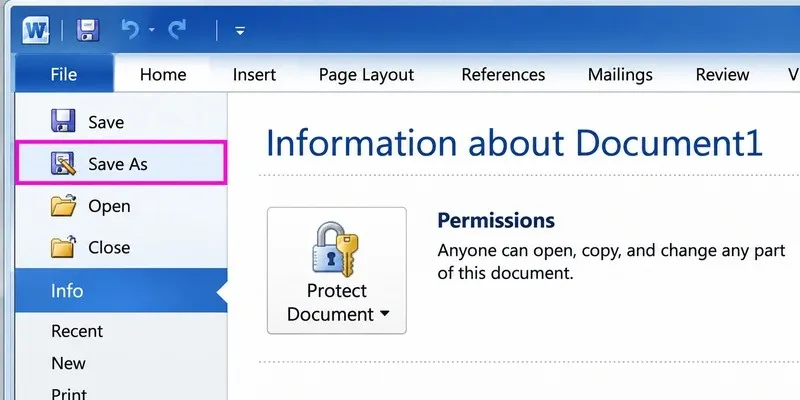Click the Redo arrow in Quick Access Toolbar
This screenshot has width=800, height=400.
click(177, 30)
